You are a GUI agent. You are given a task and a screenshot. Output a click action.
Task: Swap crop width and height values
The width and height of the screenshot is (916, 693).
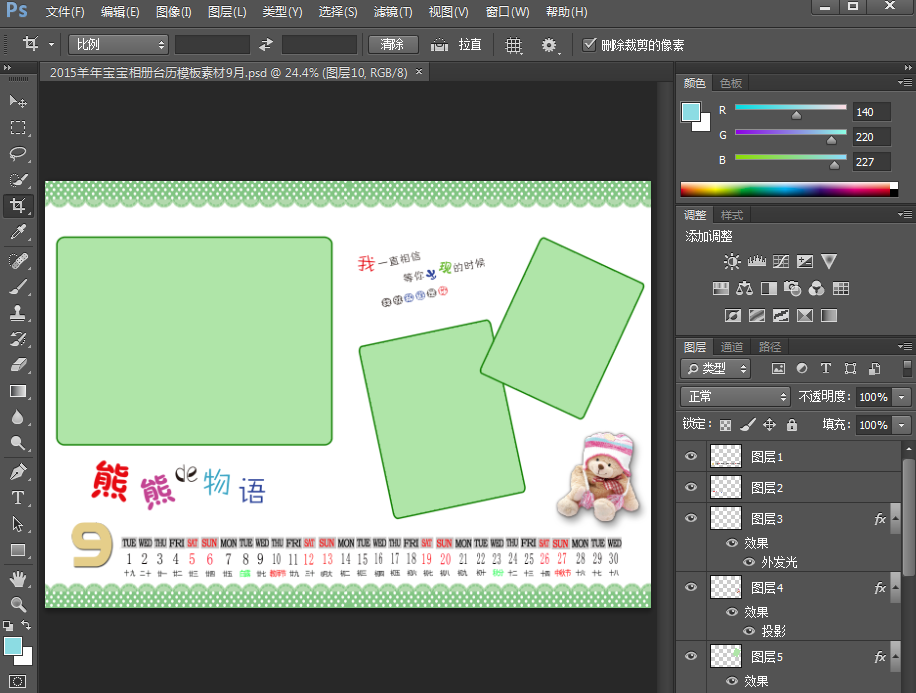[x=266, y=44]
